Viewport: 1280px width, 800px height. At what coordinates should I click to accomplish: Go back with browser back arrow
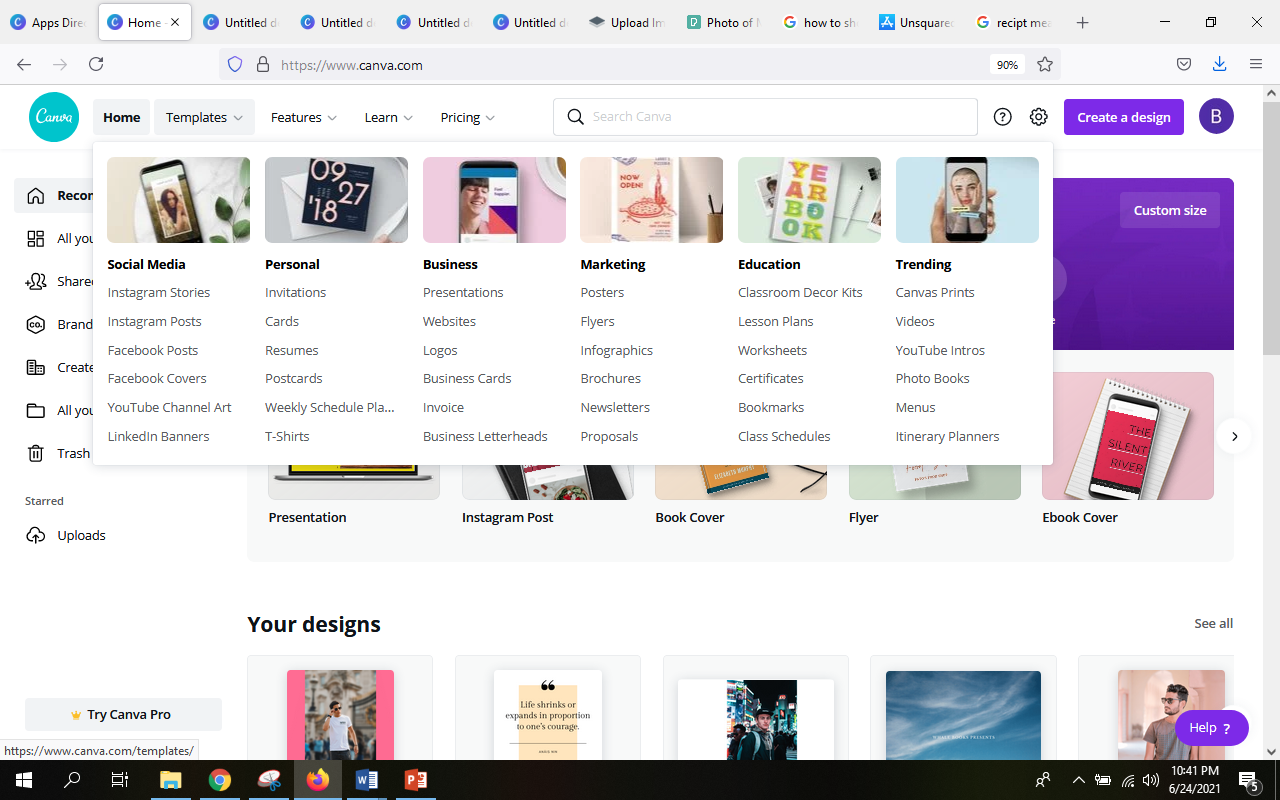[24, 64]
